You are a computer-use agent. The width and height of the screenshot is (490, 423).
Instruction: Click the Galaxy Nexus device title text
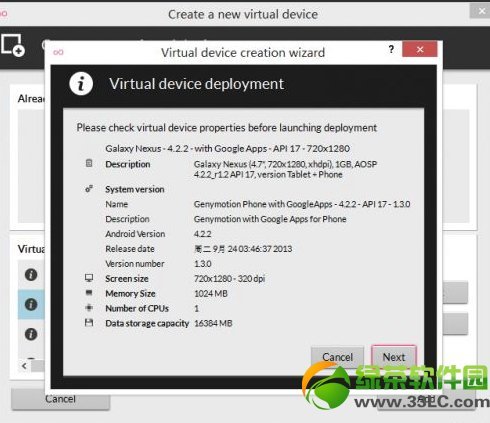pos(227,149)
